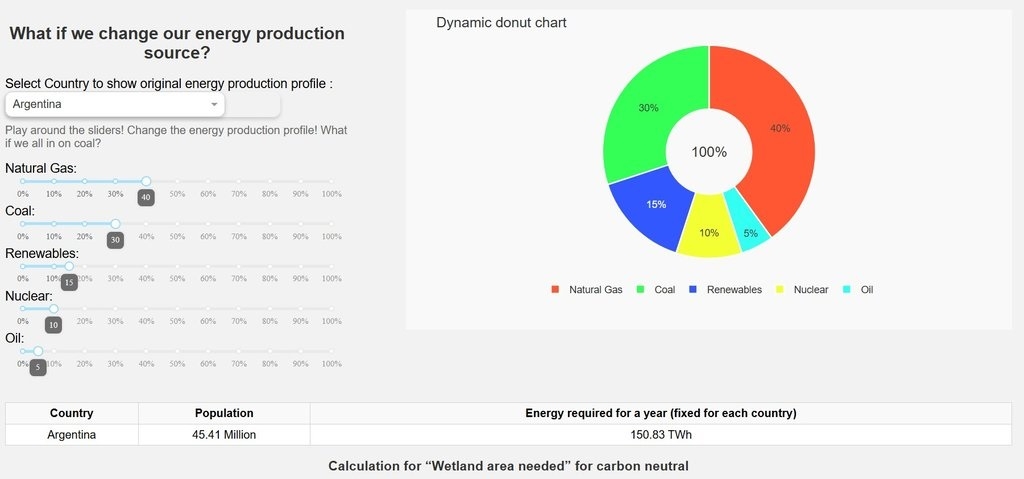Click the Natural Gas slider handle at 40

coord(146,181)
